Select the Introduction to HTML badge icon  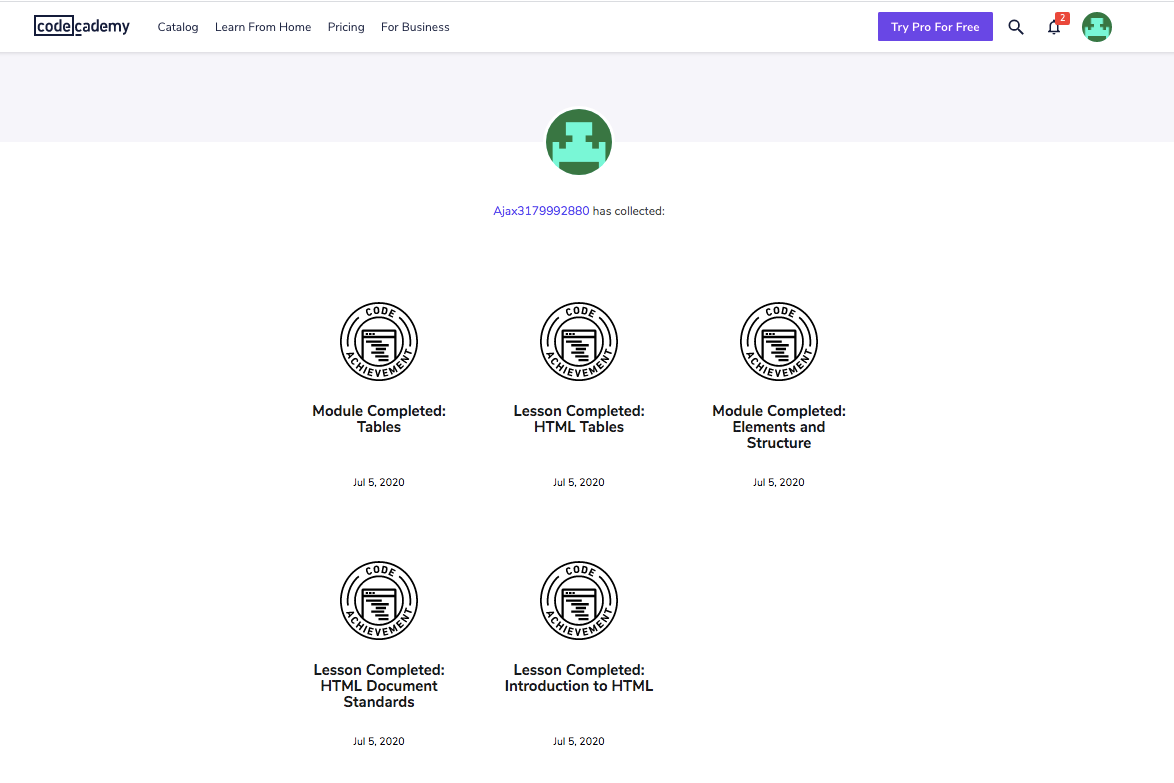point(579,600)
